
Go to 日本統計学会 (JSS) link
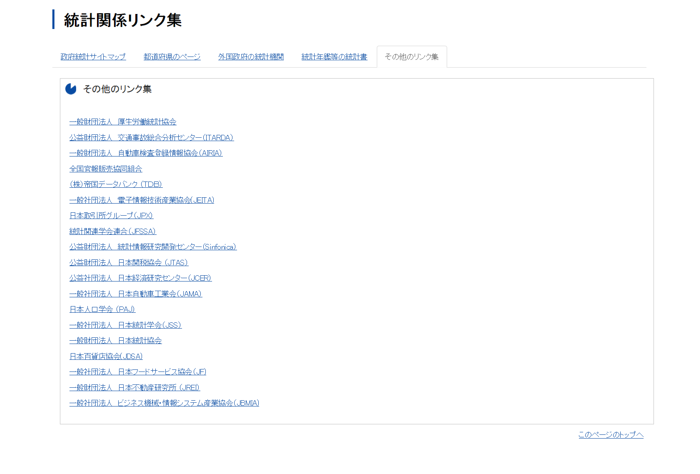pyautogui.click(x=125, y=325)
